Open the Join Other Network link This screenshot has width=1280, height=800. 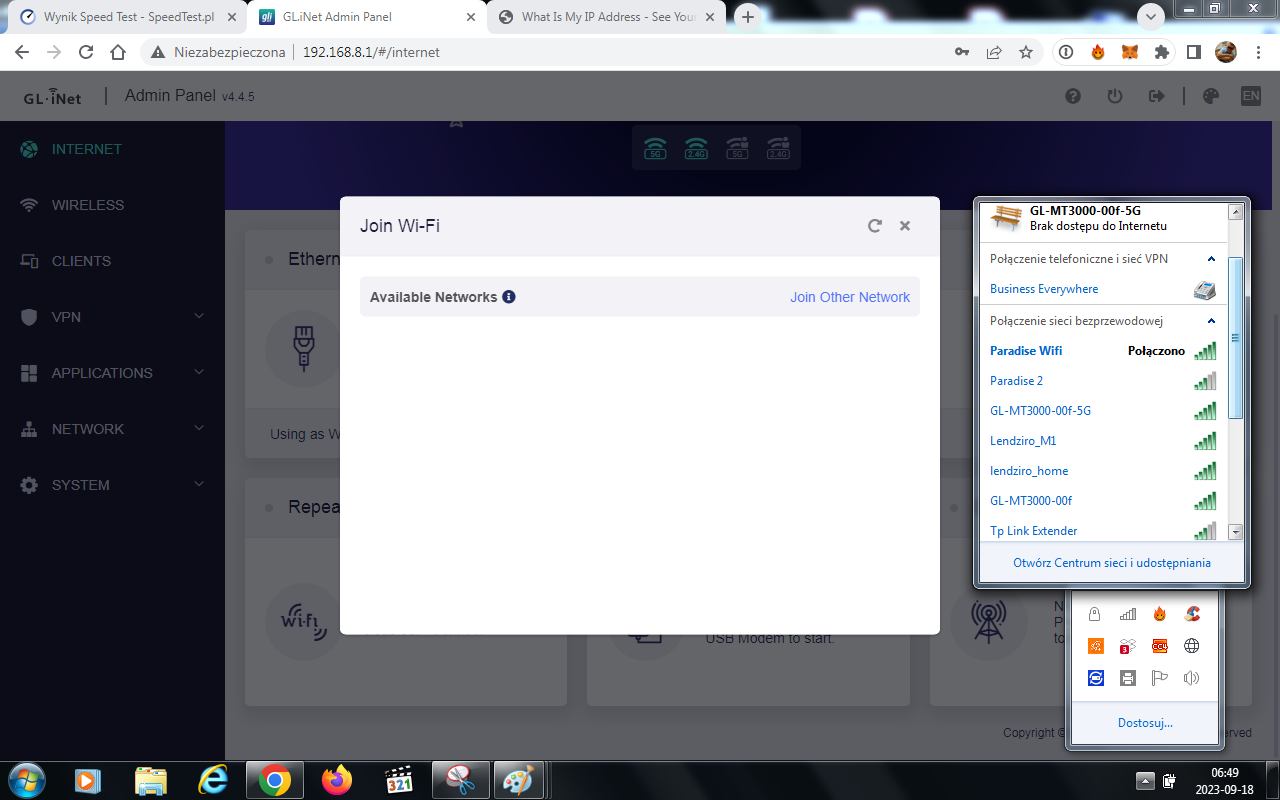pos(849,297)
